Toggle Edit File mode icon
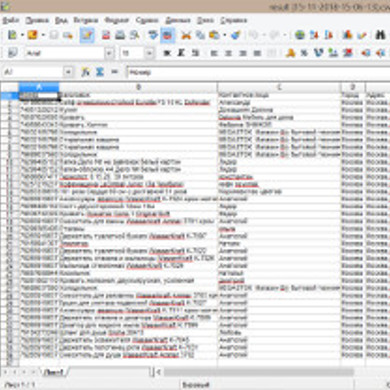Viewport: 390px width, 390px height. 87,35
